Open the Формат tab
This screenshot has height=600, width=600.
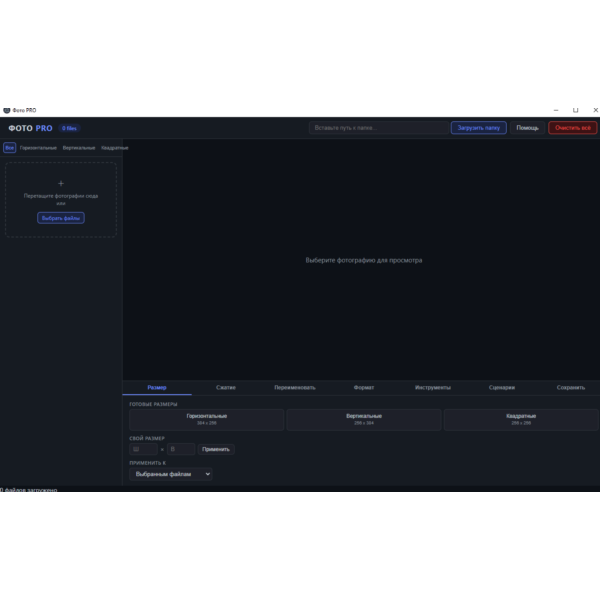pyautogui.click(x=364, y=388)
